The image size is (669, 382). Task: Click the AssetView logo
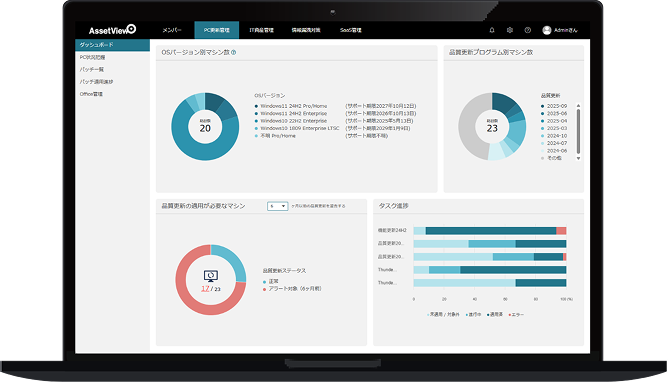click(112, 30)
